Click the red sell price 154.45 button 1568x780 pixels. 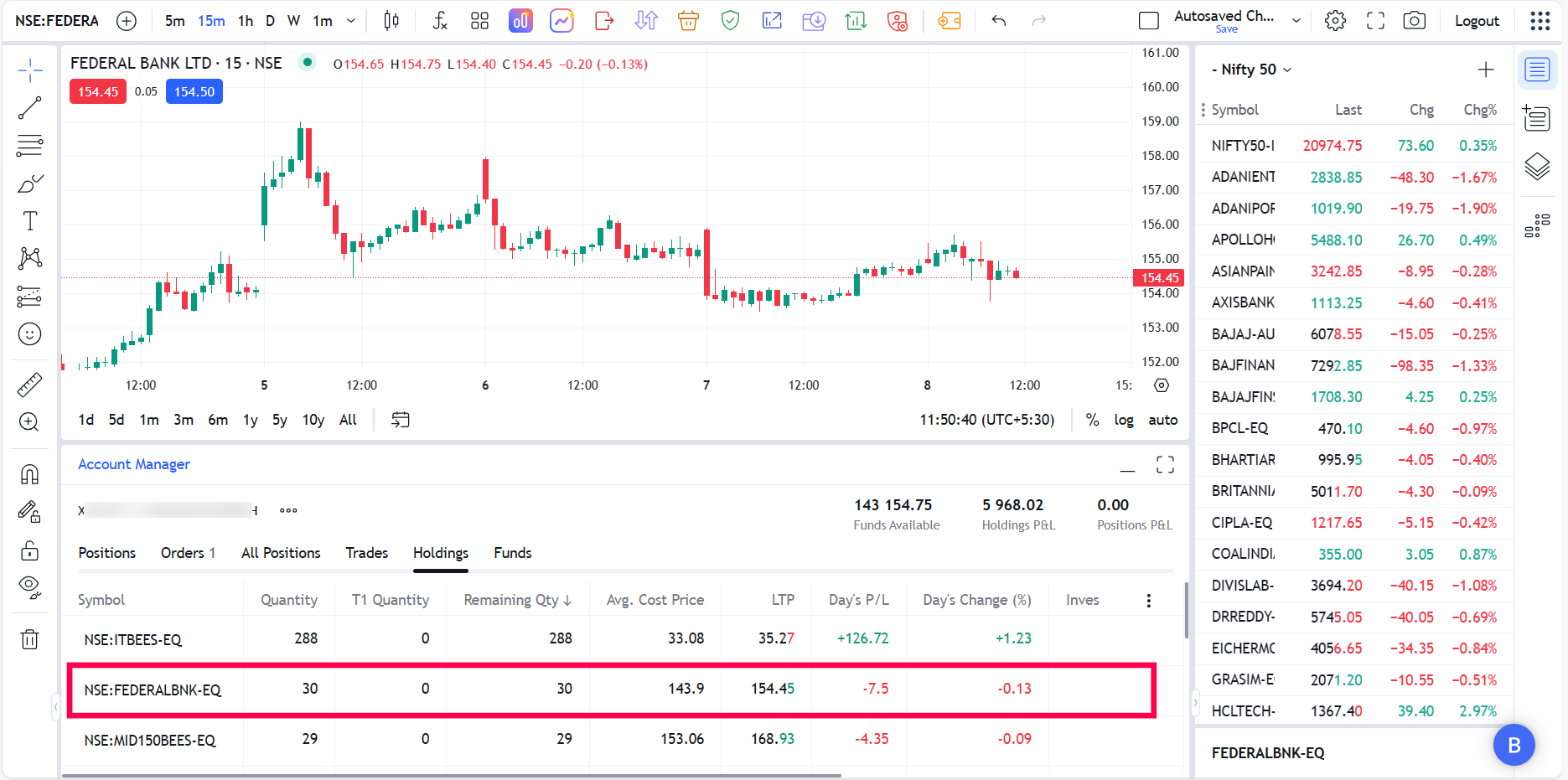[98, 92]
